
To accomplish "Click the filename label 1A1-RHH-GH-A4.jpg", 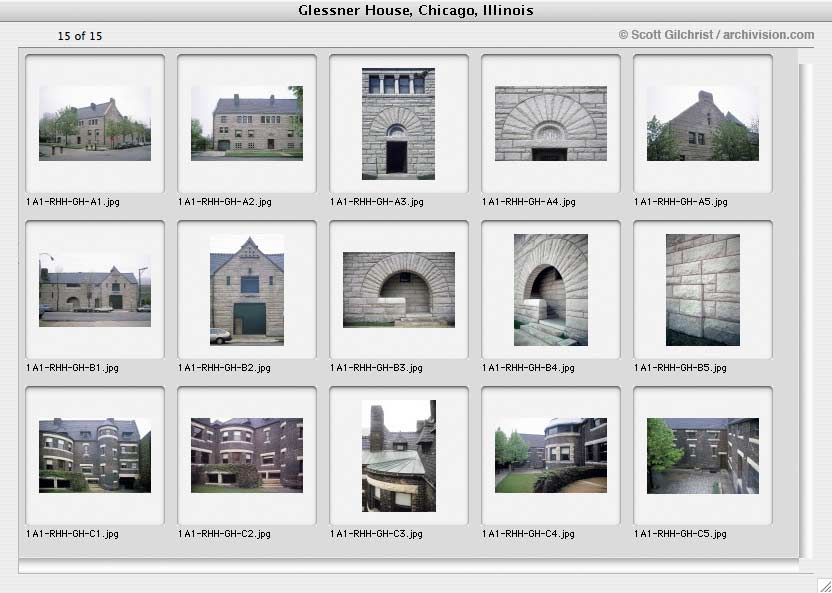I will click(x=528, y=202).
